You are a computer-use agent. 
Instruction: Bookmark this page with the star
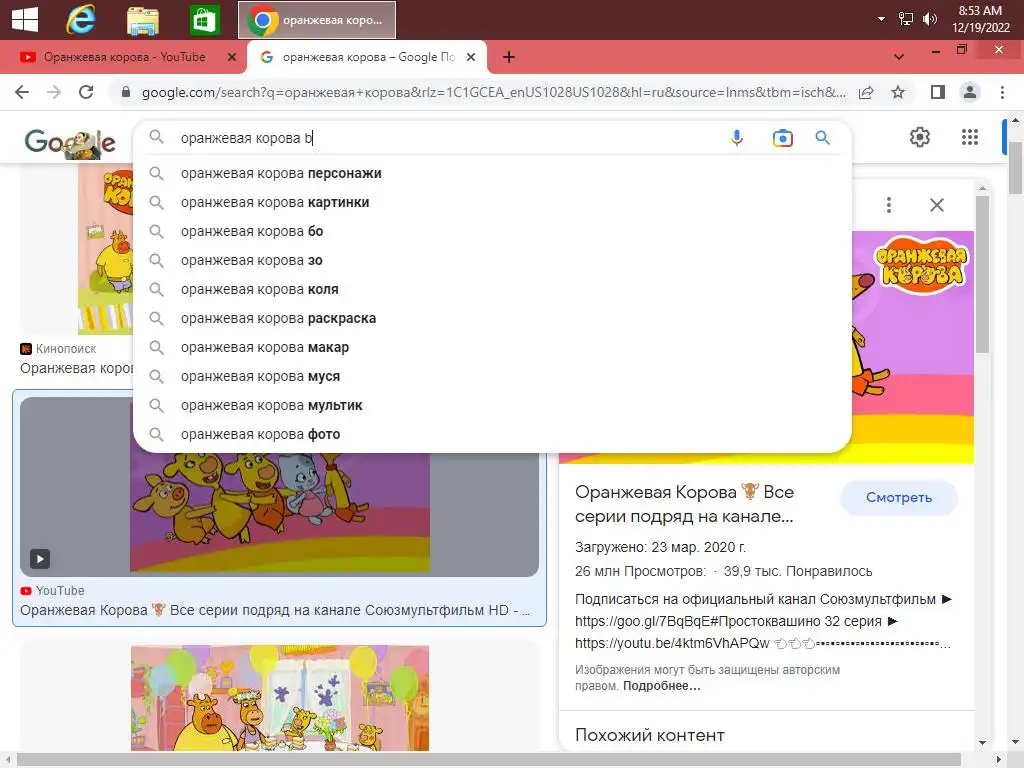(898, 92)
